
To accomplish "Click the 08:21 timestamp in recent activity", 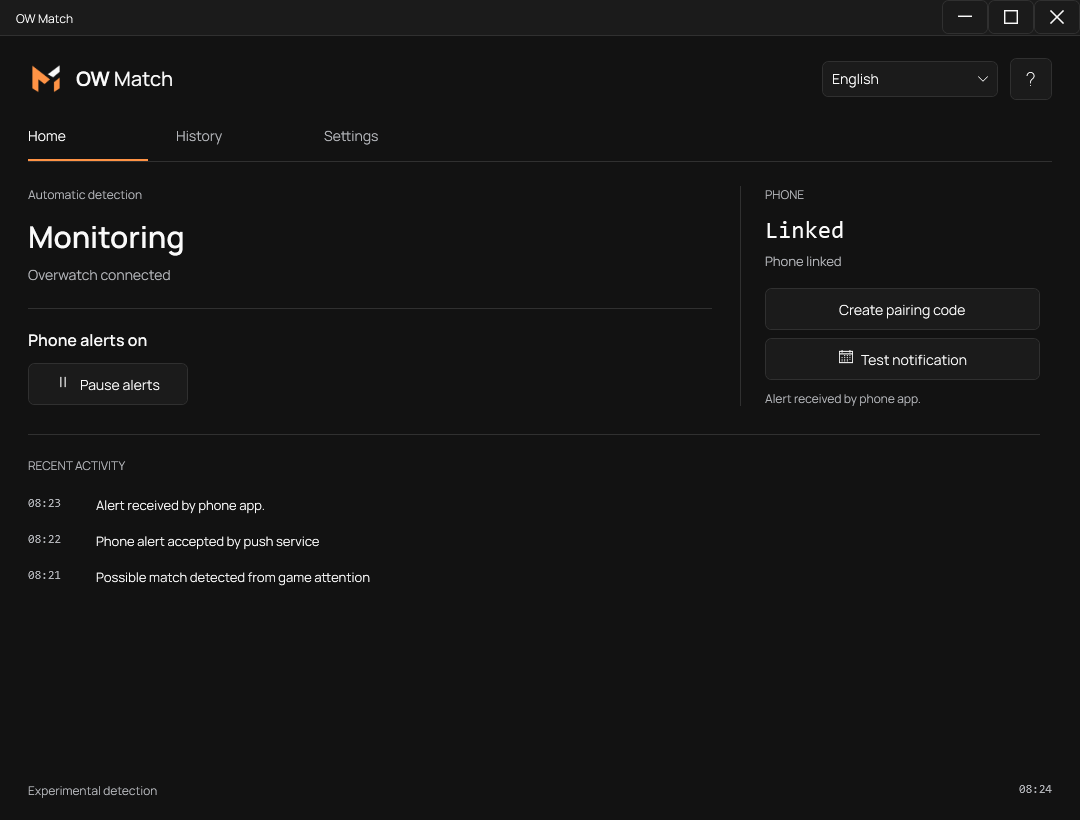I will coord(44,576).
